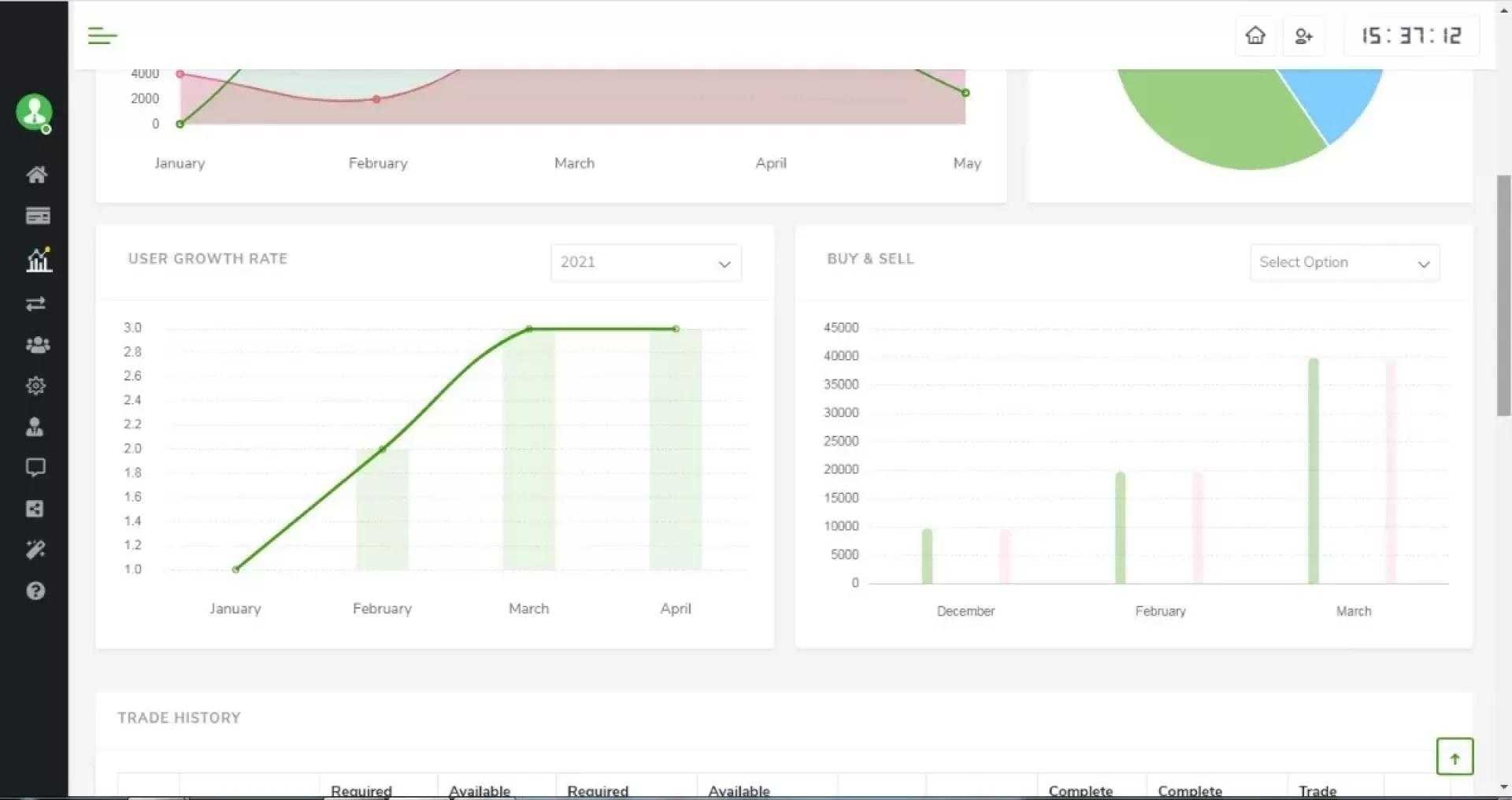Click the home button in the top bar

[x=1255, y=36]
